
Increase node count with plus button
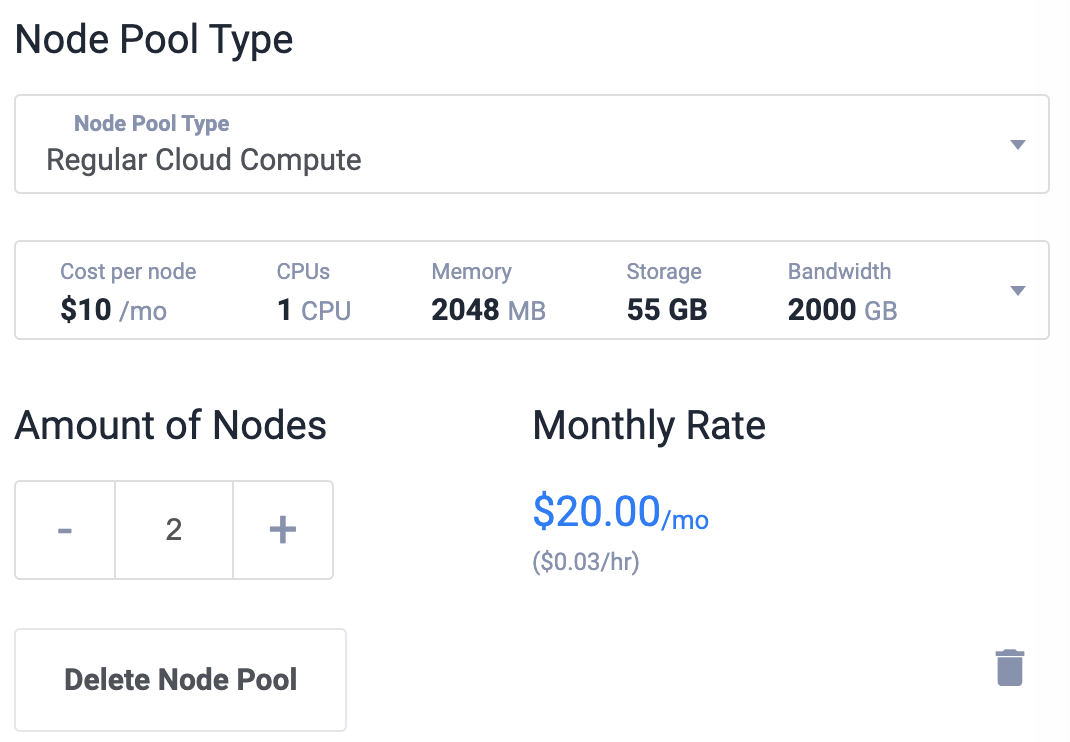[x=283, y=530]
